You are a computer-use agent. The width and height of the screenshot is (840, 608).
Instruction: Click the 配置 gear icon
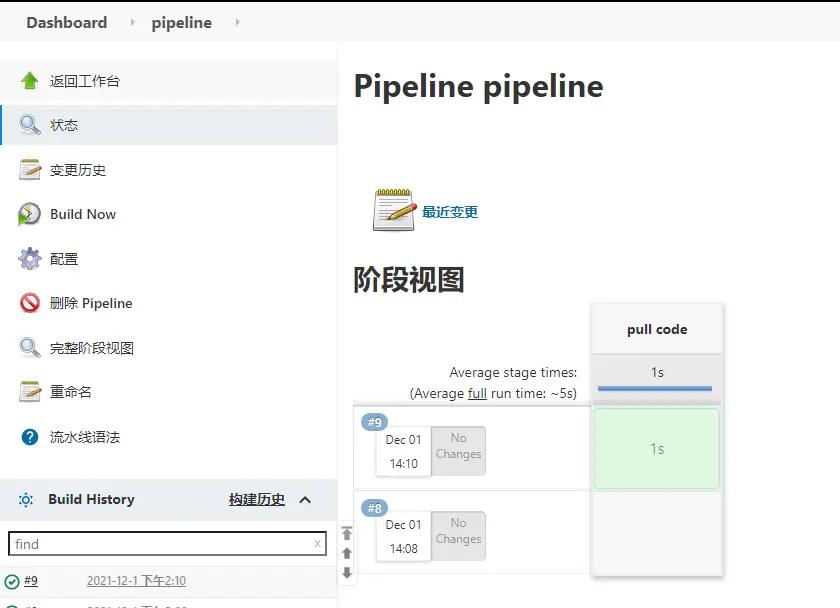pos(30,259)
